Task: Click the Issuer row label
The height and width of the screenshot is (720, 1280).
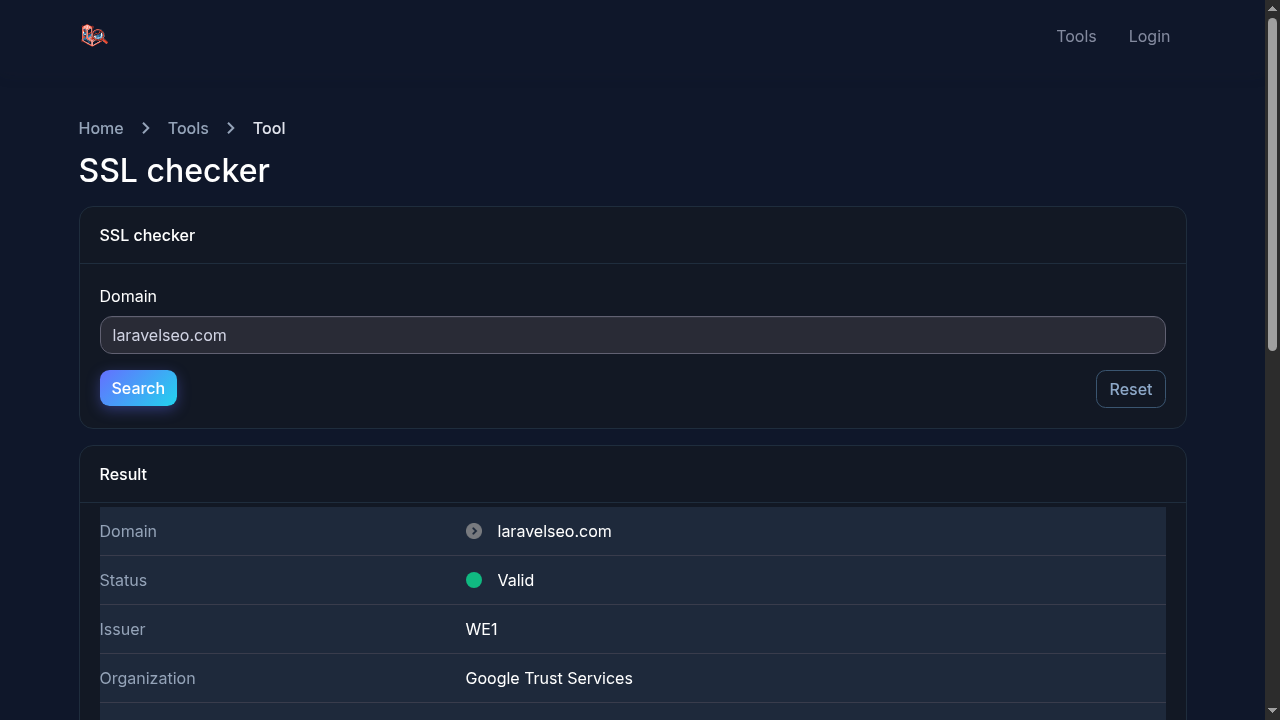Action: click(122, 629)
